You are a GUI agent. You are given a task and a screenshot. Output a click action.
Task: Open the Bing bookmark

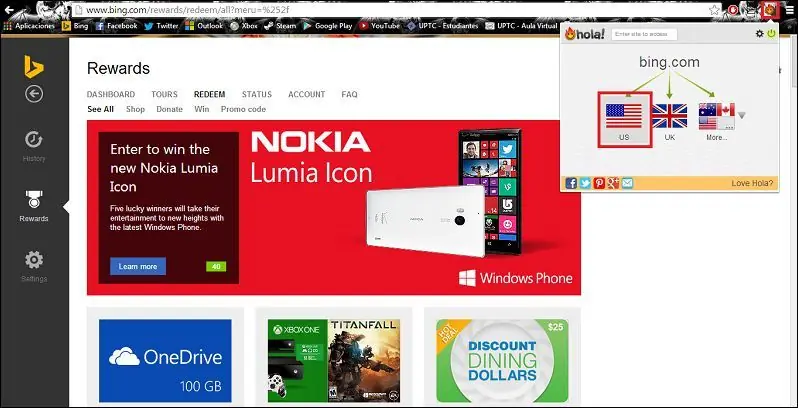[75, 25]
